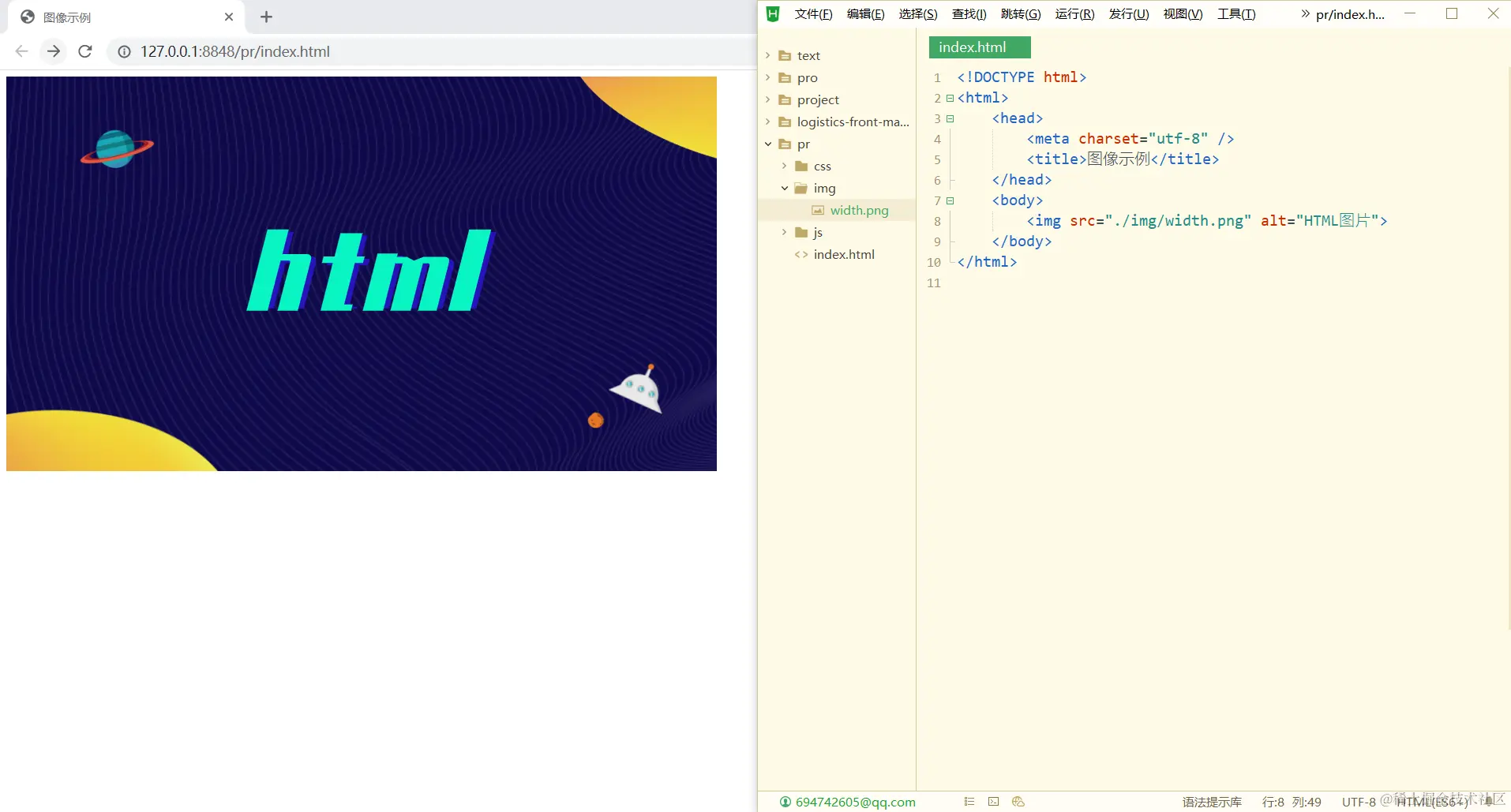
Task: Open the 编辑(E) menu
Action: (x=865, y=13)
